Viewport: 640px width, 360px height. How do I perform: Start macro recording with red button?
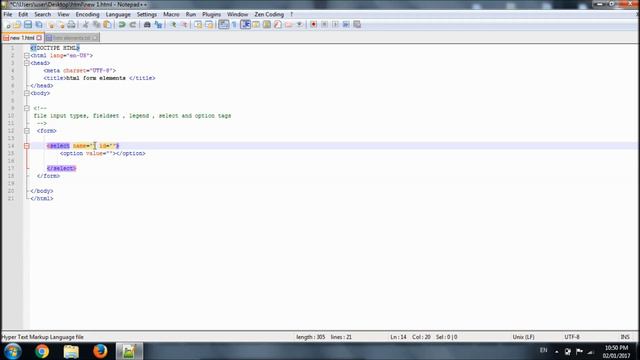pos(313,25)
